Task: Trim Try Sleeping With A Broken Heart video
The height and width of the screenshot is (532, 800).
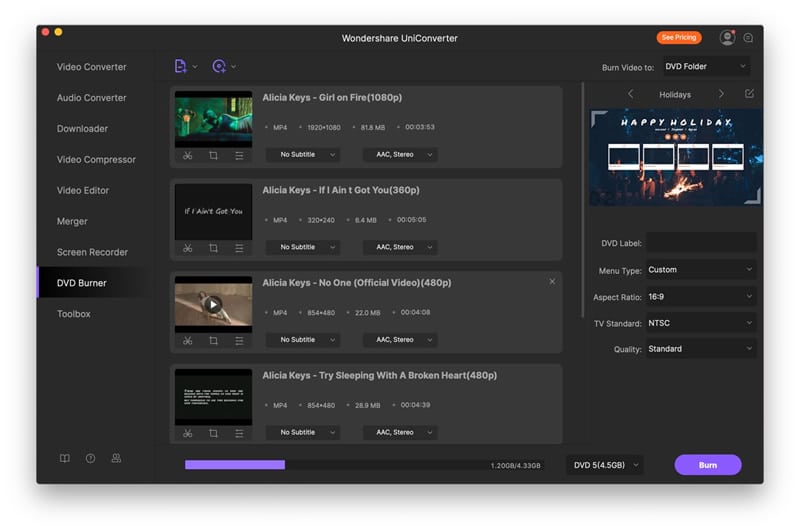Action: (188, 434)
